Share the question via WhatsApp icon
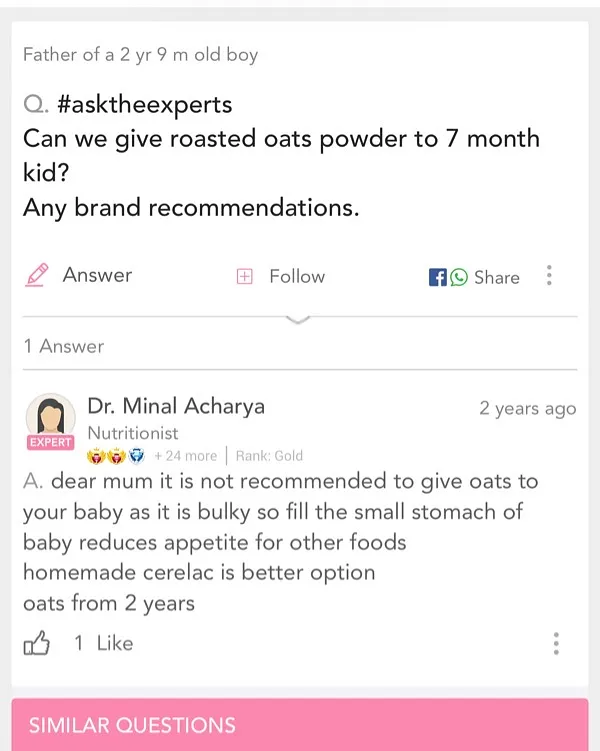 click(459, 278)
